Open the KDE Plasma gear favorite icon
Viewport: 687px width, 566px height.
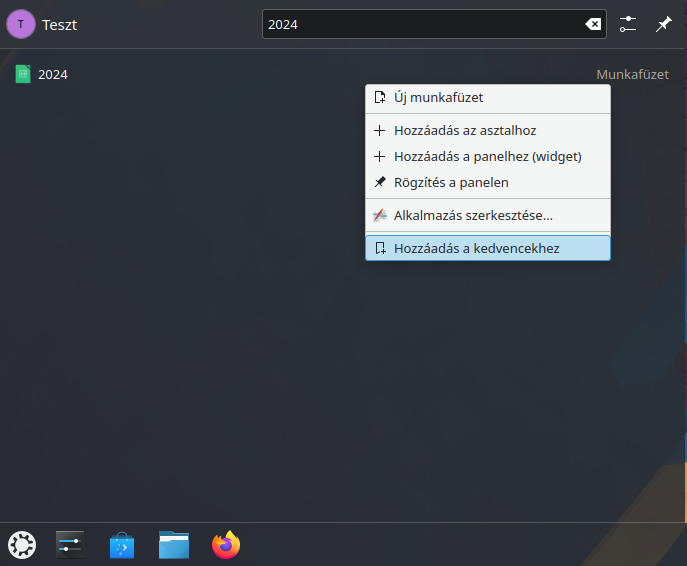22,545
